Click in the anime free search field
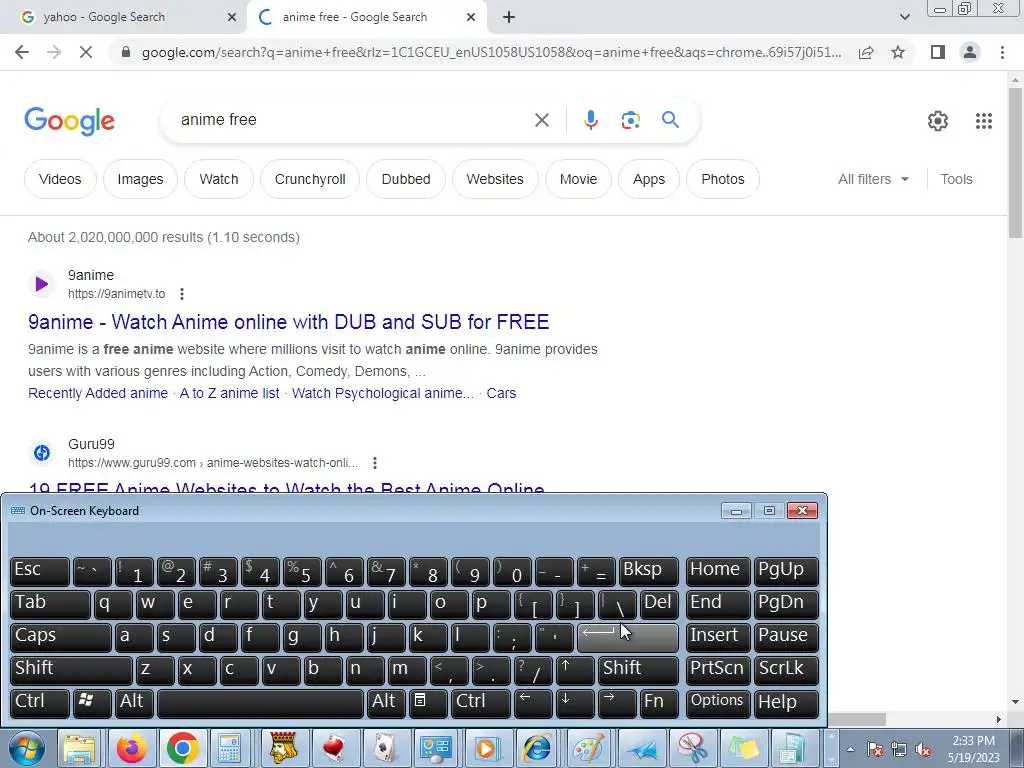1024x768 pixels. (353, 120)
